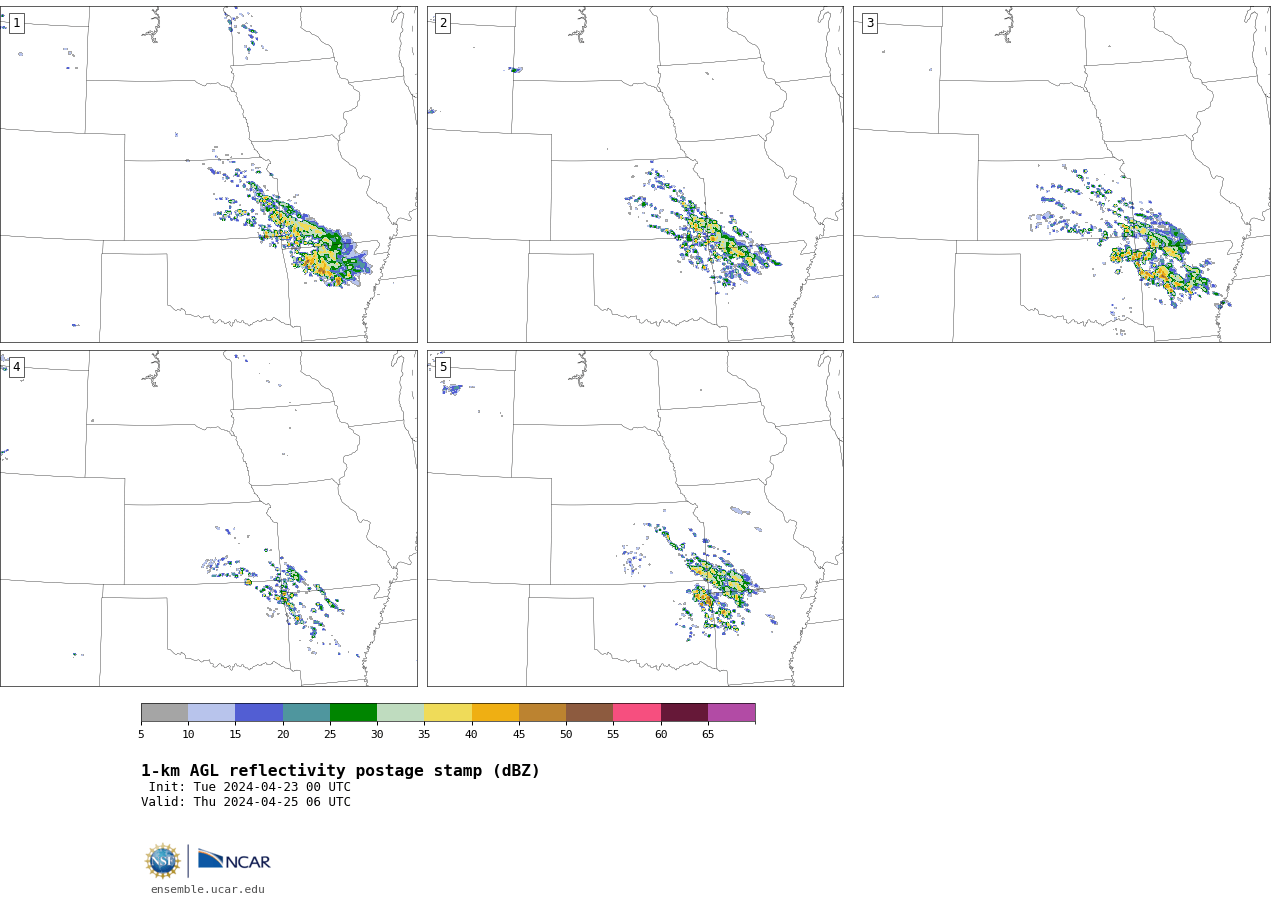Click the blue 15-20 dBZ swatch
Viewport: 1280px width, 901px height.
[259, 713]
